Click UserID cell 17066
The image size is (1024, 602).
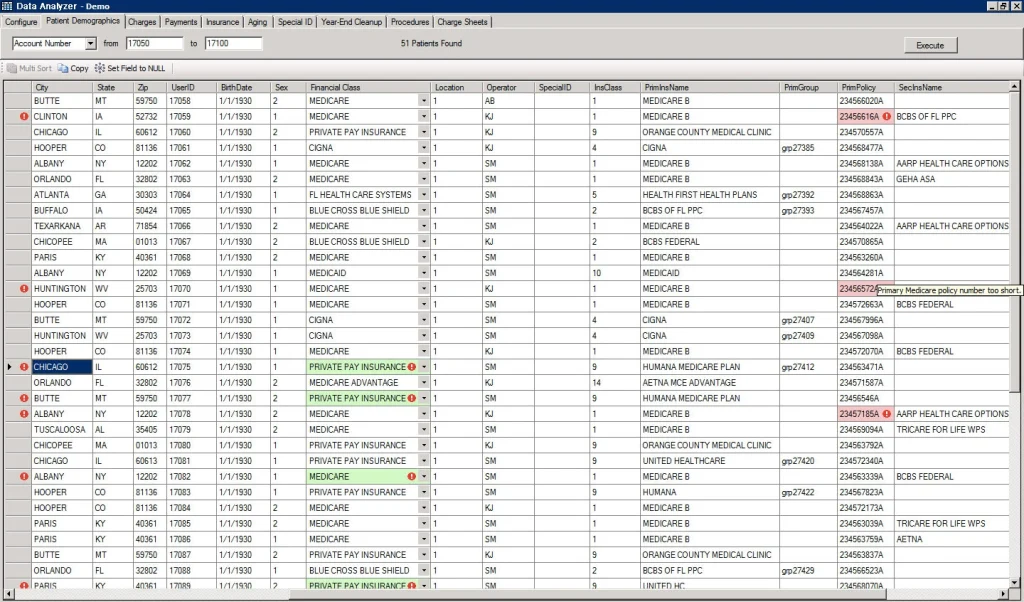[x=192, y=226]
